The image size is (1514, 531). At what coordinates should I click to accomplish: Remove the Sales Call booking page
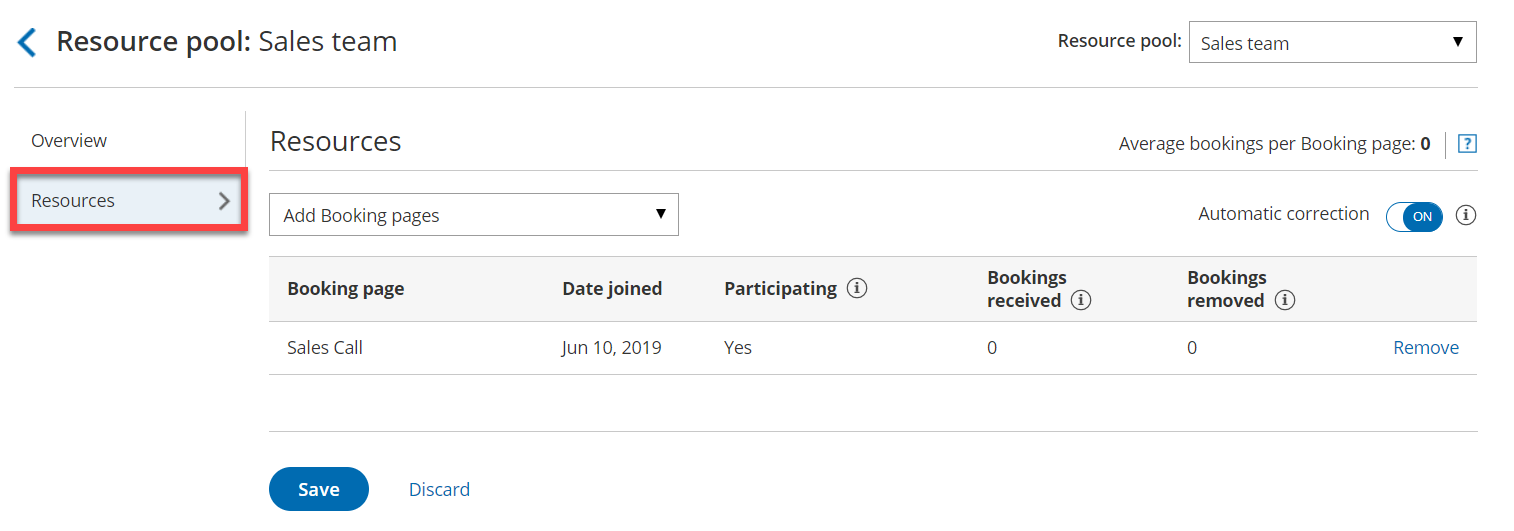[1425, 348]
